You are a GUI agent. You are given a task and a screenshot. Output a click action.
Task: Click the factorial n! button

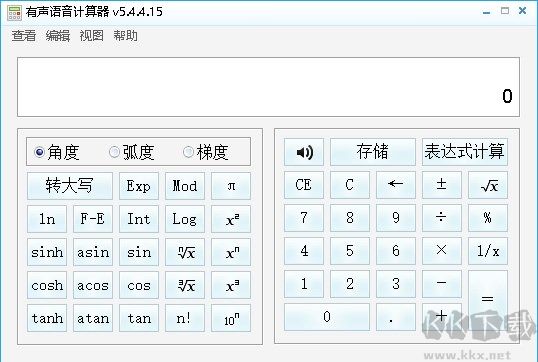coord(185,318)
